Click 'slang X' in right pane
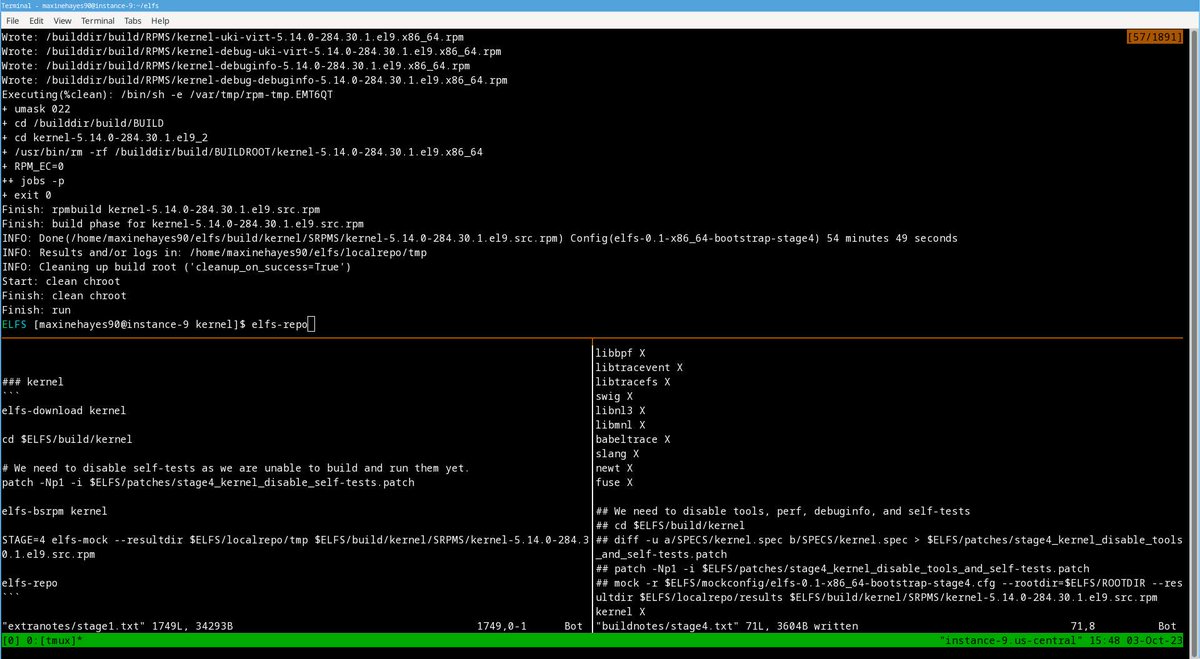The image size is (1200, 659). (617, 454)
